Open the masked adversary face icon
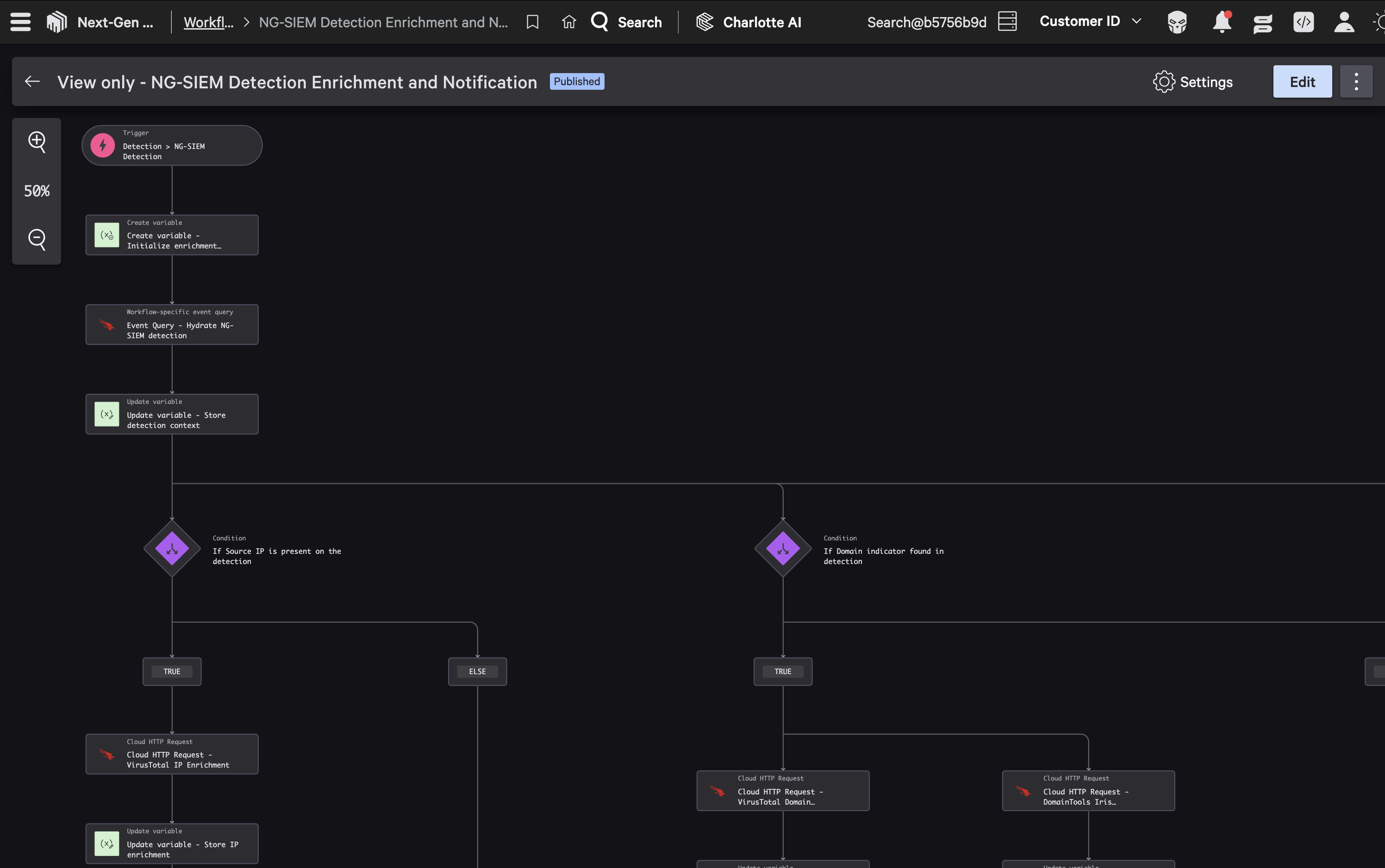 coord(1177,22)
